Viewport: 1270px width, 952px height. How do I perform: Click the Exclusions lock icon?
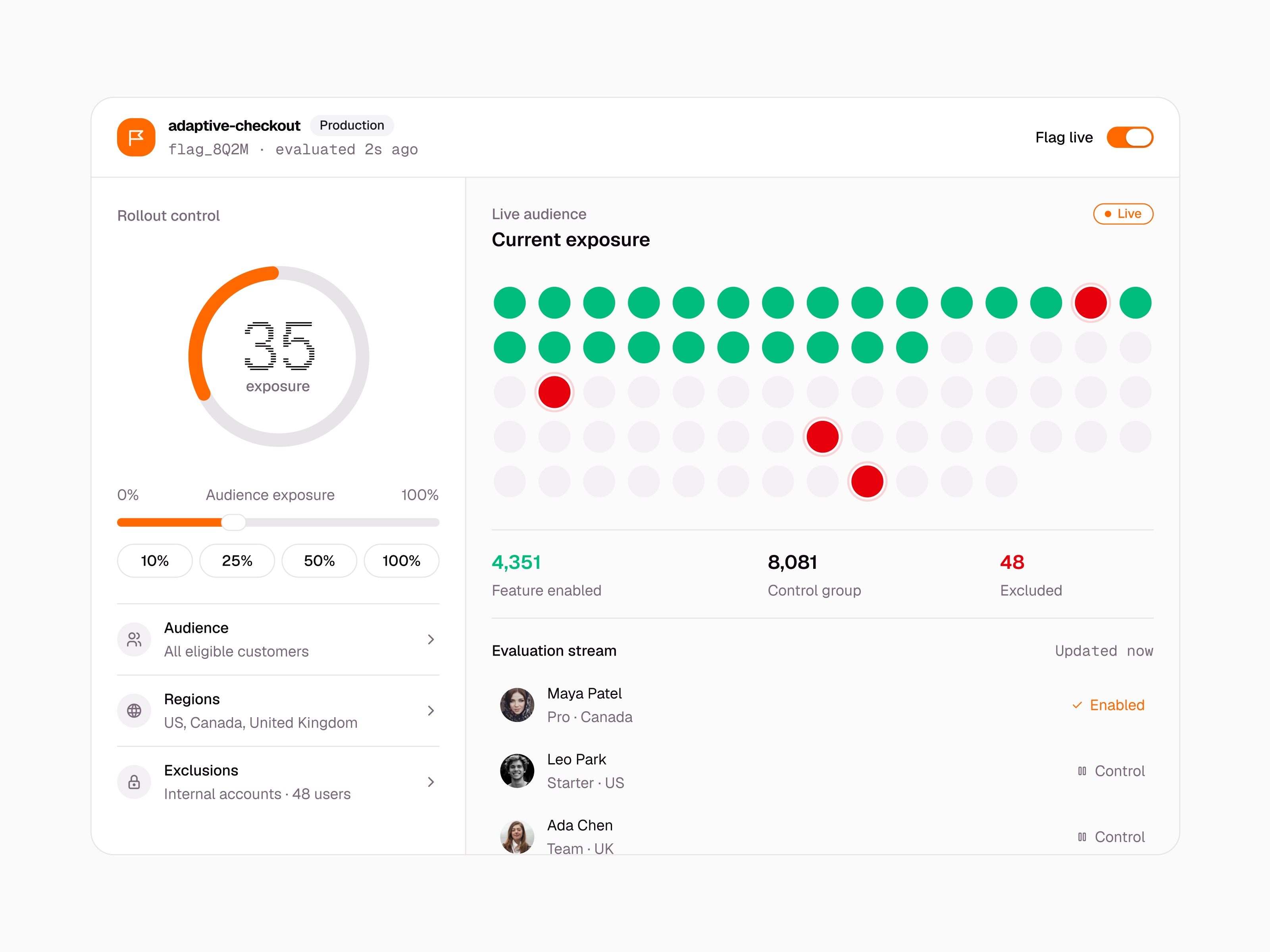[135, 781]
